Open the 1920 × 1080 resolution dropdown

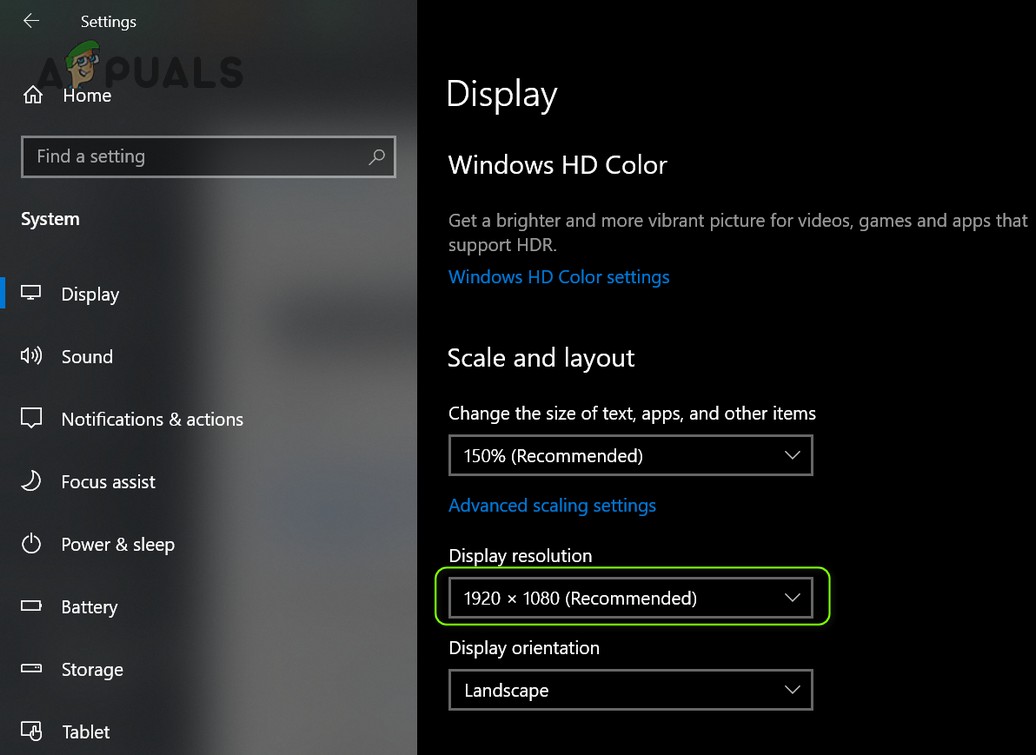(x=630, y=598)
